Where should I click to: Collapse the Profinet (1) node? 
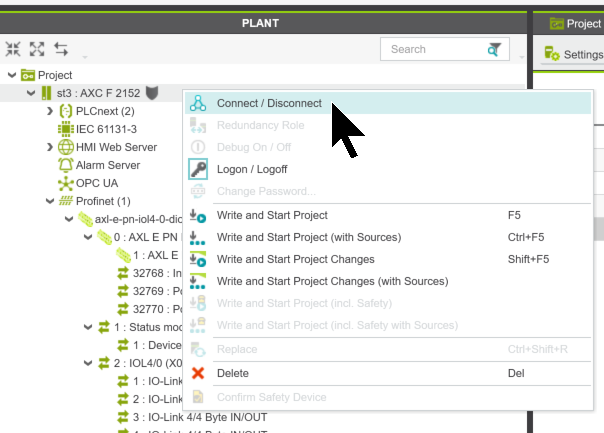pos(49,201)
